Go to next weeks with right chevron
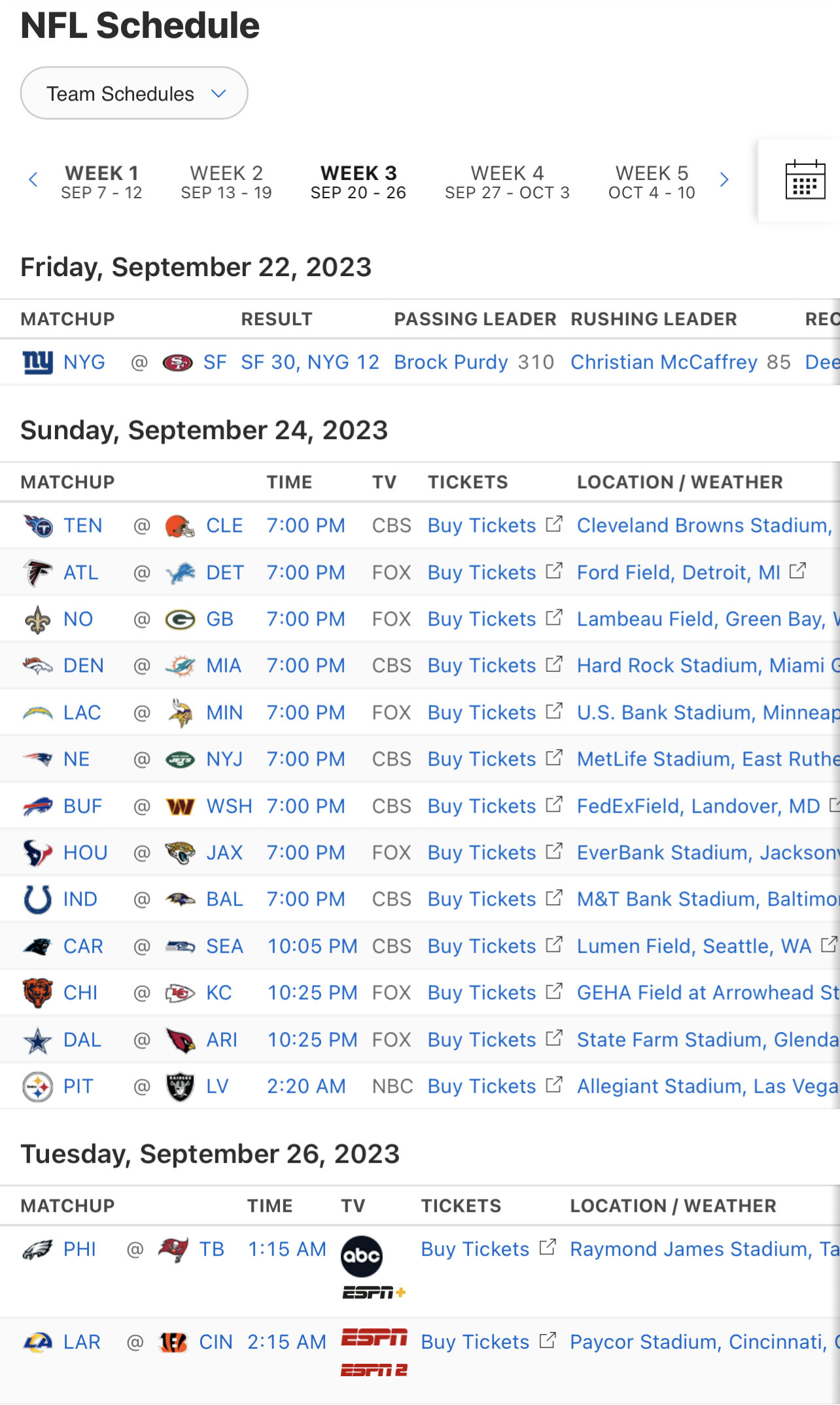Image resolution: width=840 pixels, height=1405 pixels. point(724,180)
